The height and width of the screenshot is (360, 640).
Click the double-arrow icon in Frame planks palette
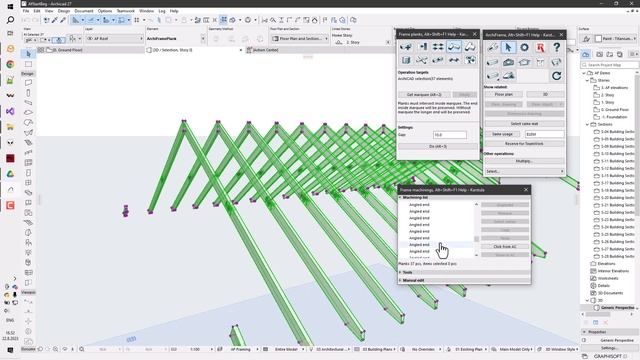[x=453, y=60]
